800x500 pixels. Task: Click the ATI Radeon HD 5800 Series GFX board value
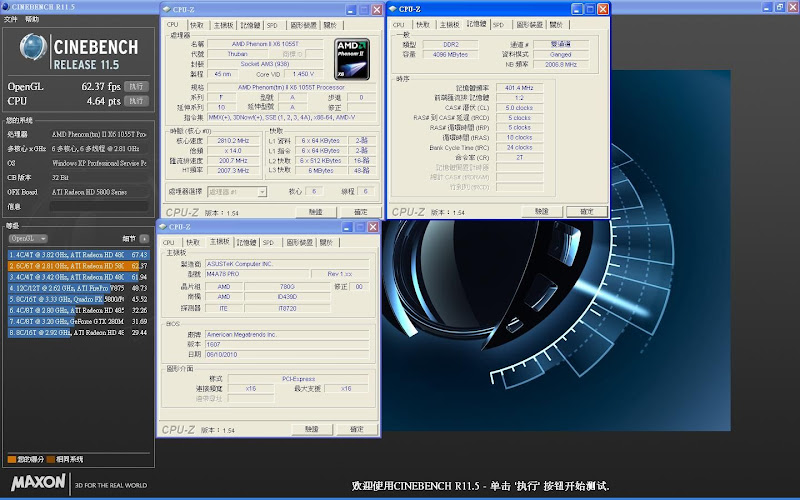point(98,192)
